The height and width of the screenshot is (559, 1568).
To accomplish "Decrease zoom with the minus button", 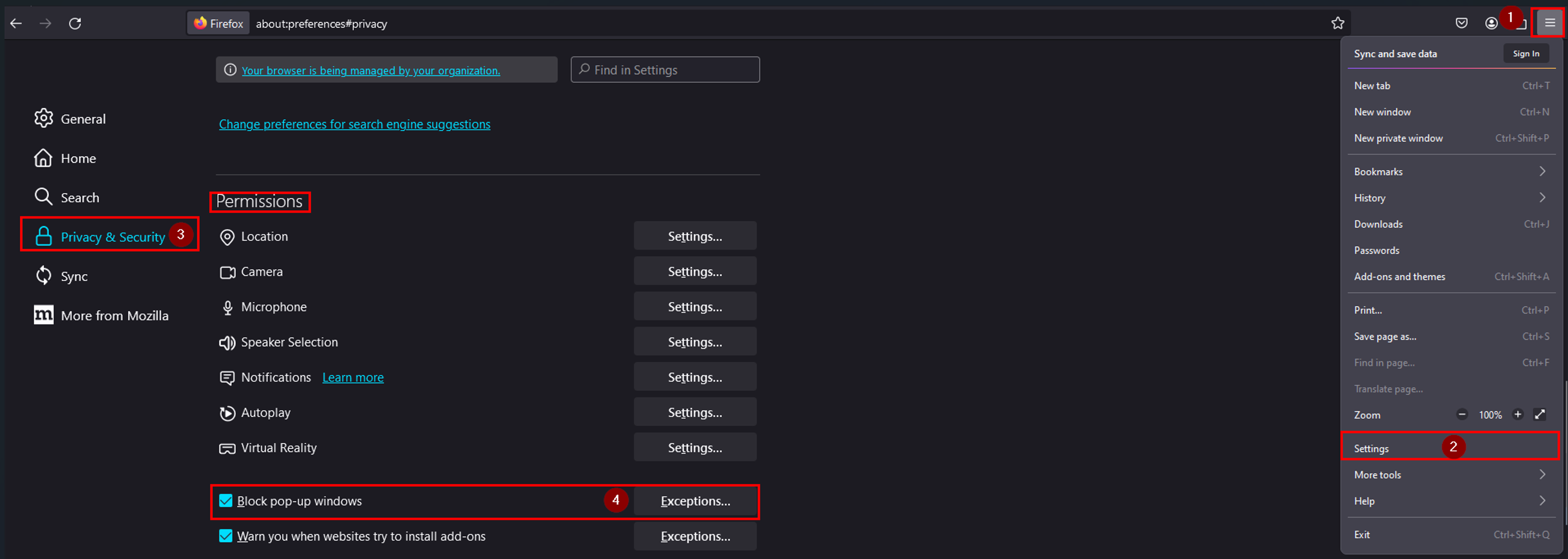I will point(1462,414).
